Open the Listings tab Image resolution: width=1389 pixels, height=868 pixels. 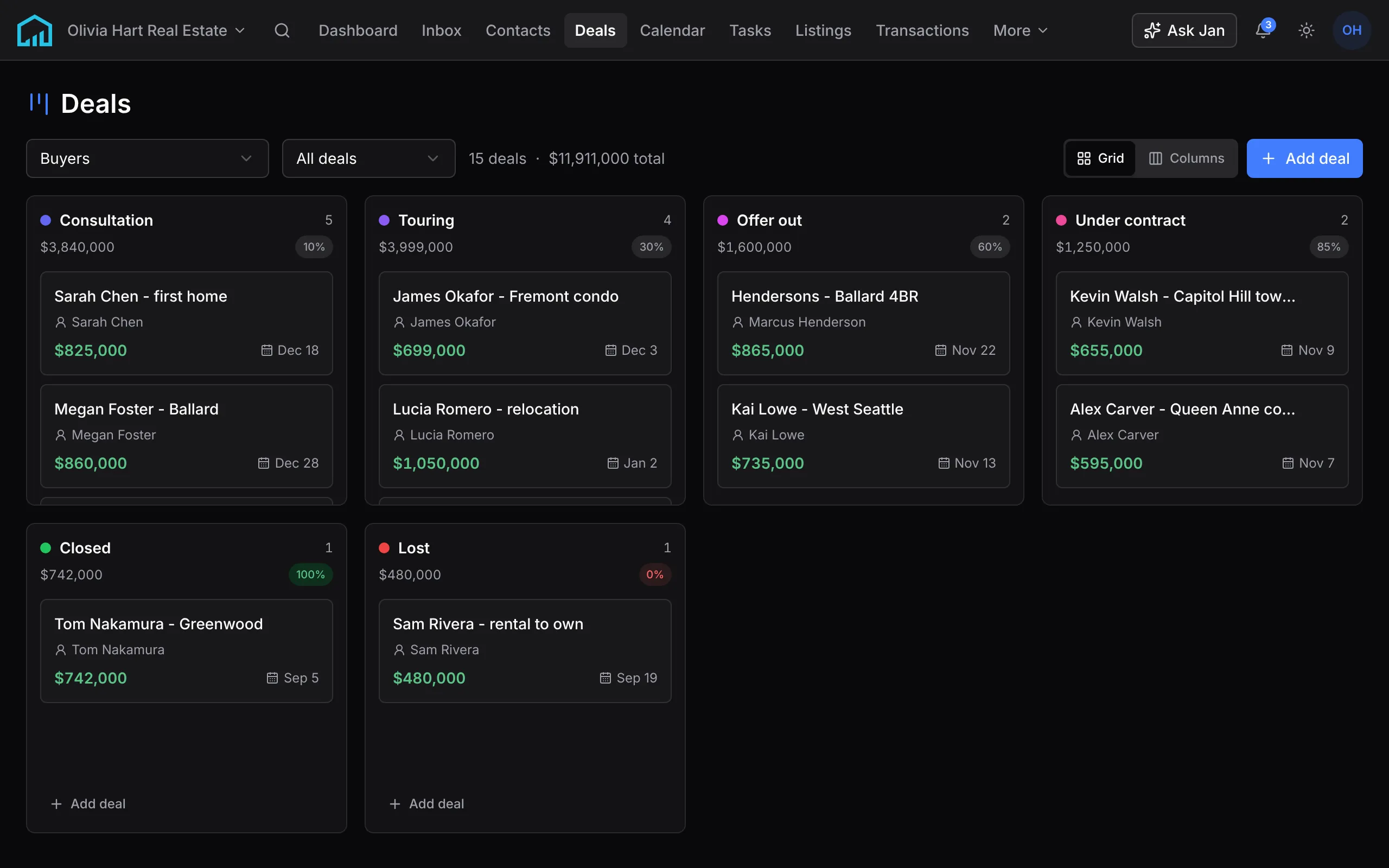(823, 30)
